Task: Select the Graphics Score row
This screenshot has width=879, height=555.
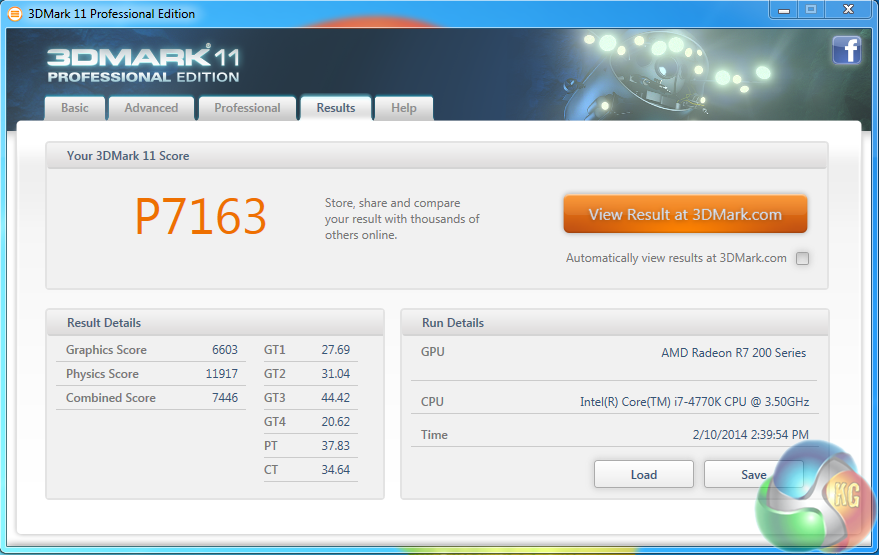Action: tap(151, 350)
